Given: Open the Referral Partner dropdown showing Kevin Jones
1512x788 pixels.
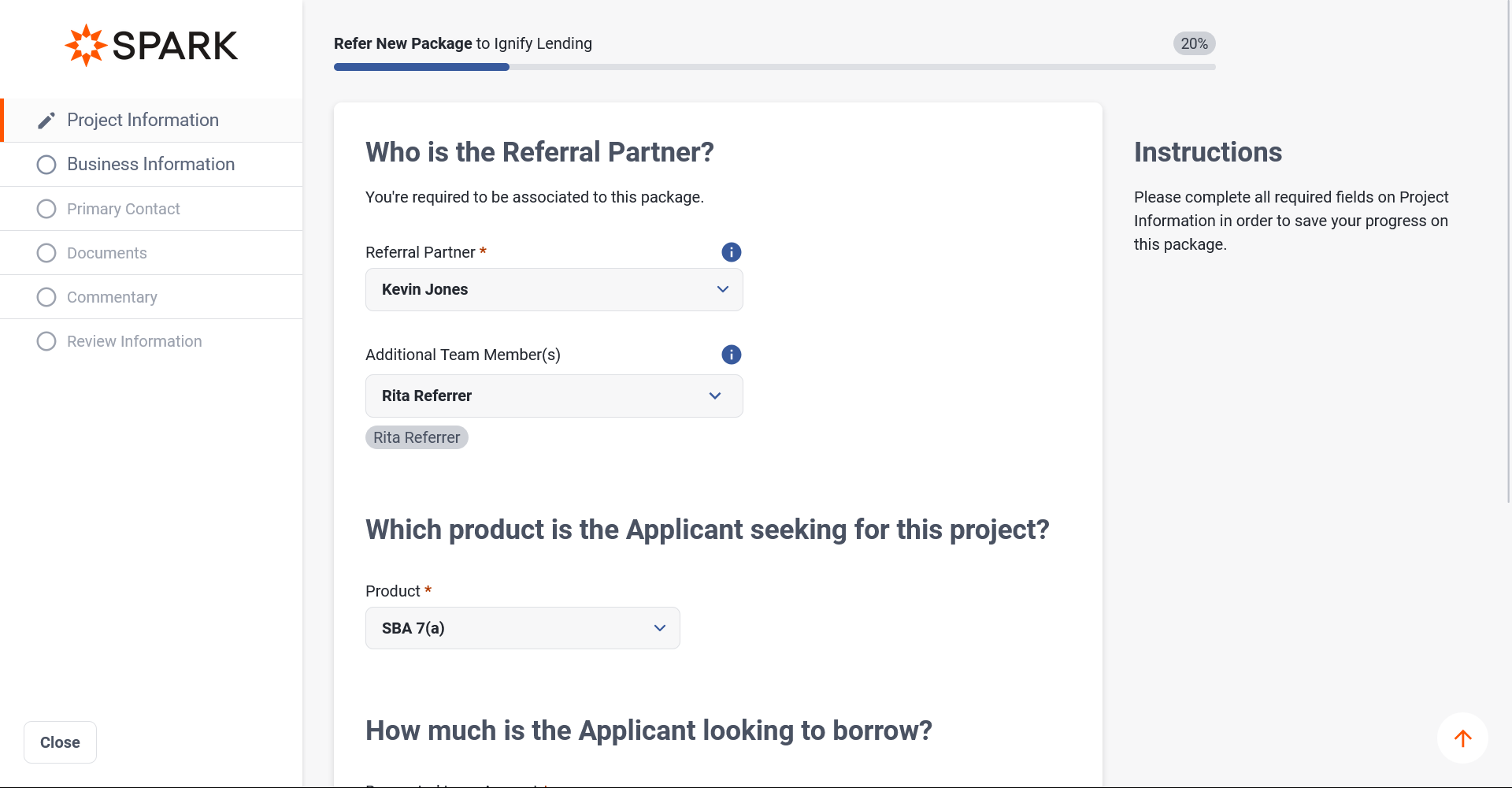Looking at the screenshot, I should pos(554,289).
